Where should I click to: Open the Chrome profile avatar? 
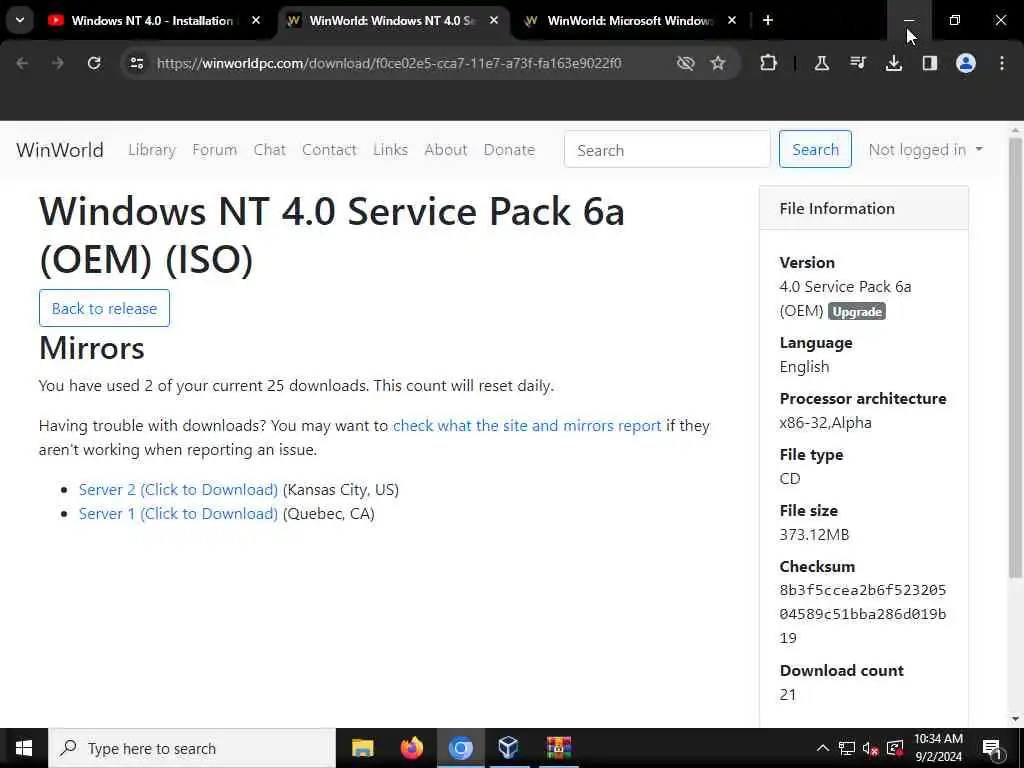coord(966,63)
